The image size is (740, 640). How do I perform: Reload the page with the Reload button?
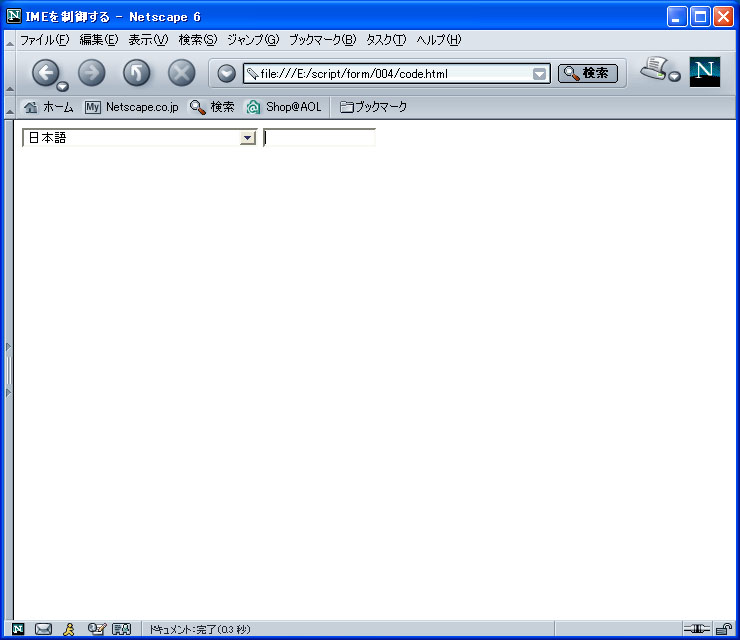pos(136,73)
